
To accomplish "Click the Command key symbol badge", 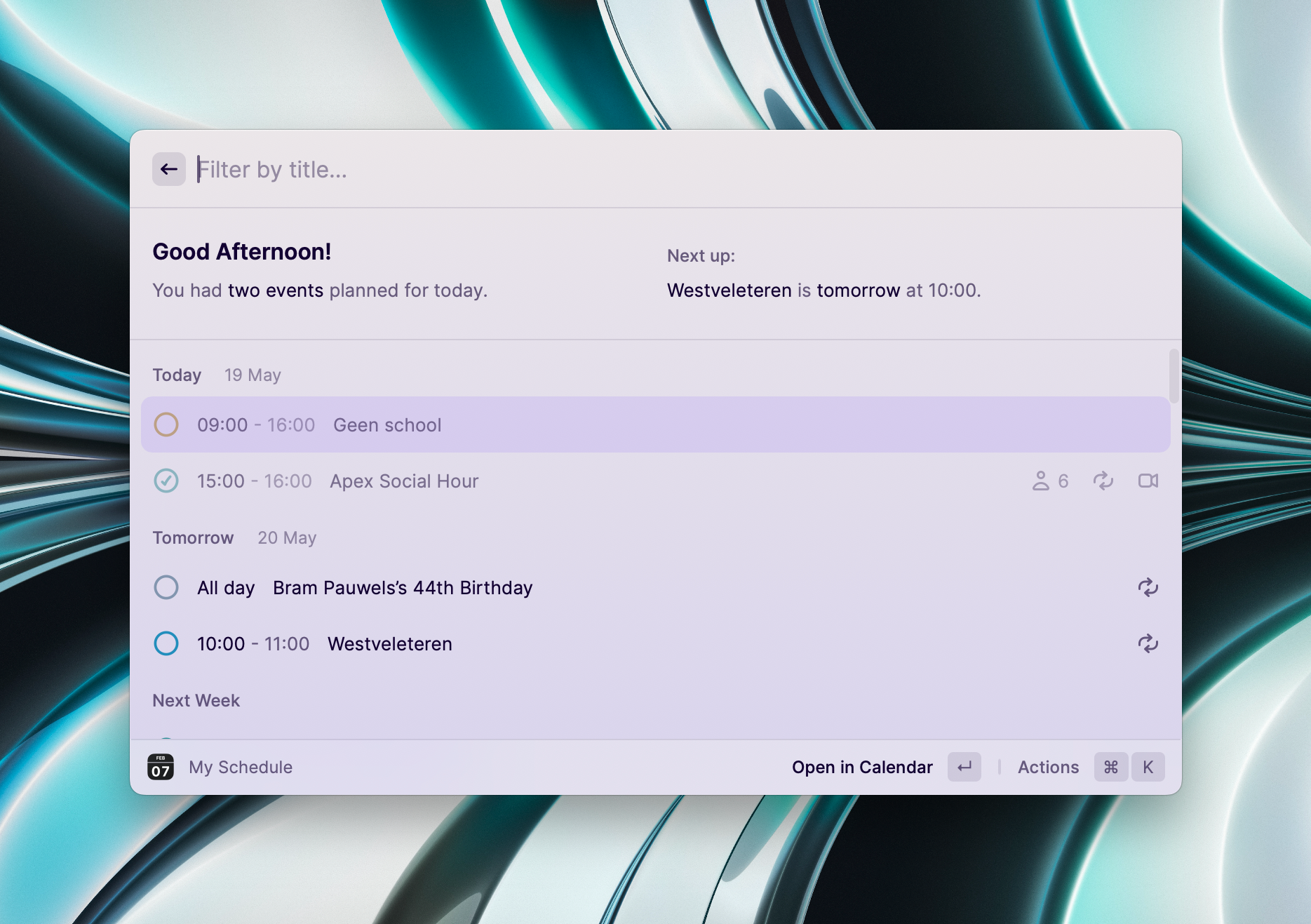I will [1111, 767].
